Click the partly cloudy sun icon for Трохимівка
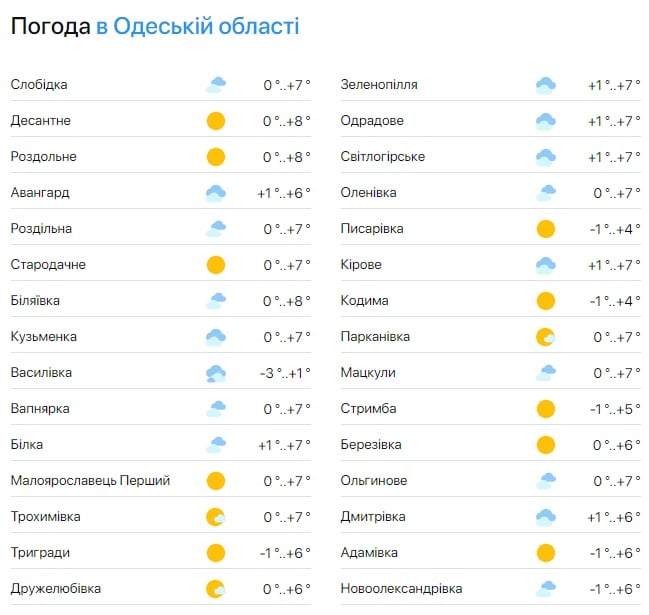This screenshot has width=649, height=615. tap(215, 517)
